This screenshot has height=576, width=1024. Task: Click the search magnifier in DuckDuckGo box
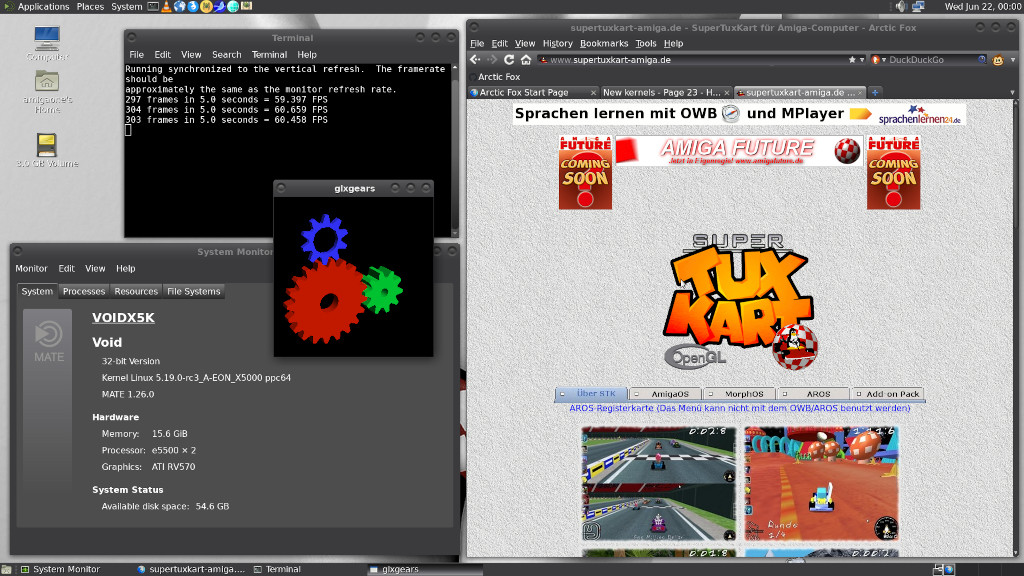coord(982,59)
